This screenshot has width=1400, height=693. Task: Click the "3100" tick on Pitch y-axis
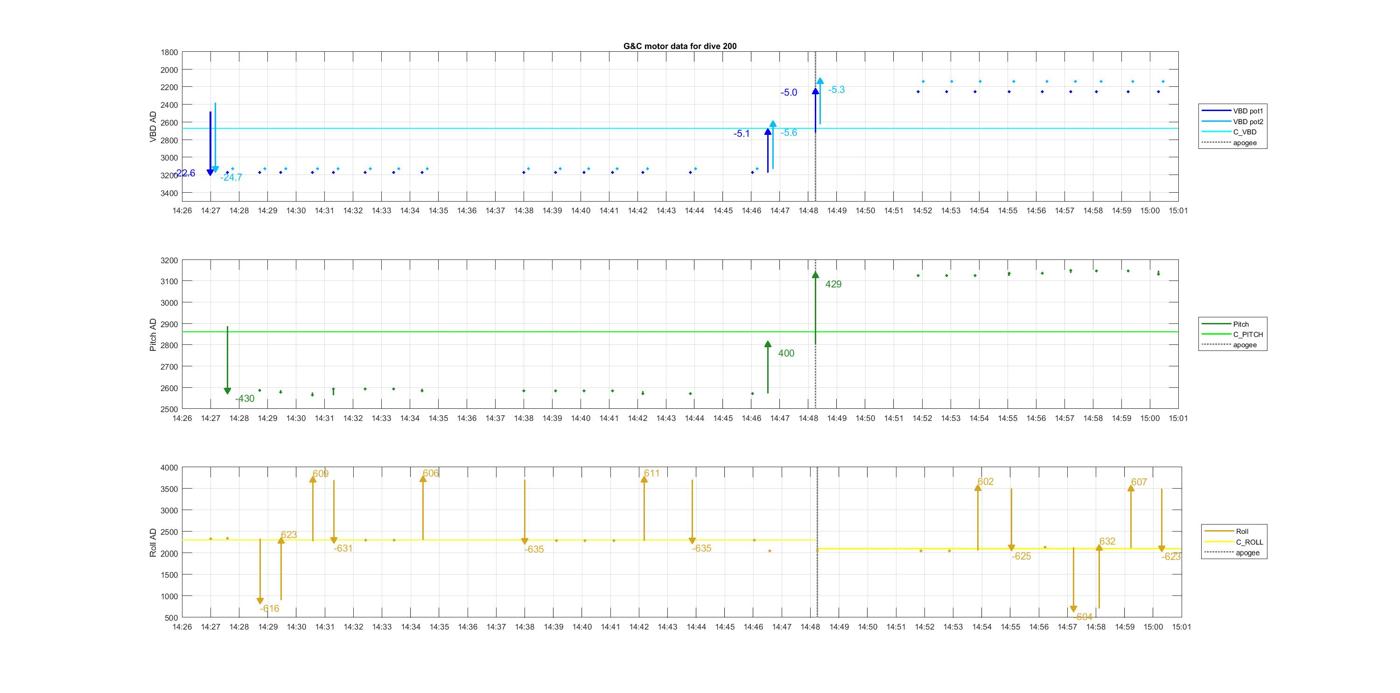pyautogui.click(x=169, y=282)
